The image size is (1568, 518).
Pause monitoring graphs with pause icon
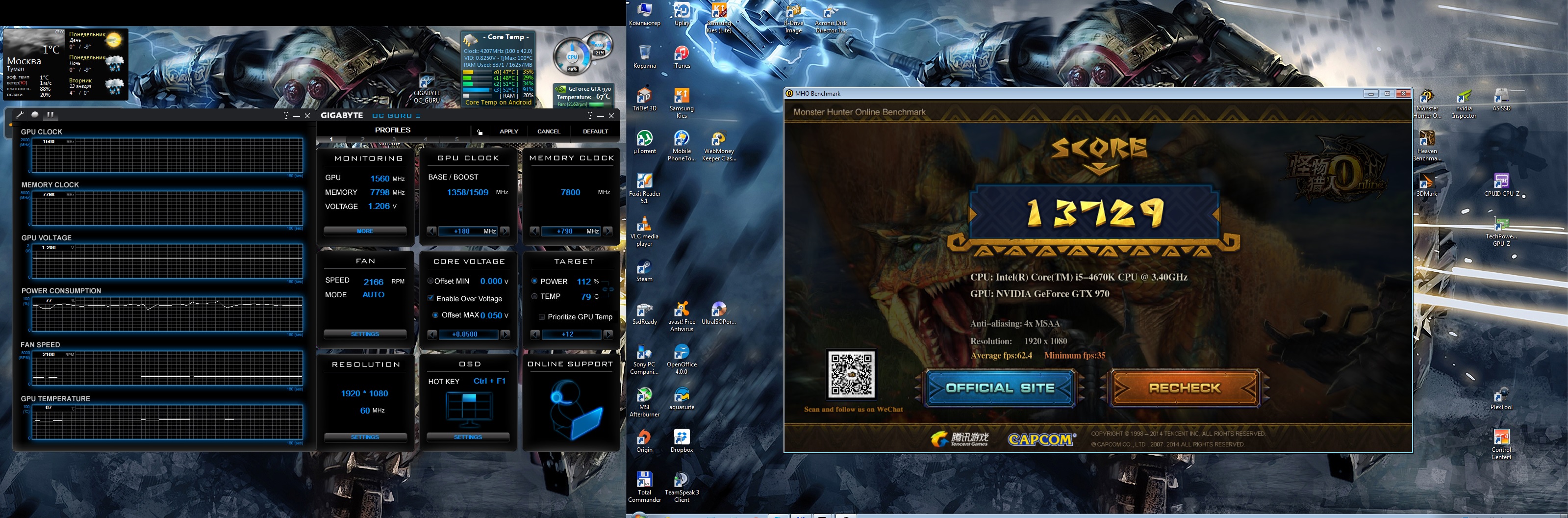tap(51, 114)
